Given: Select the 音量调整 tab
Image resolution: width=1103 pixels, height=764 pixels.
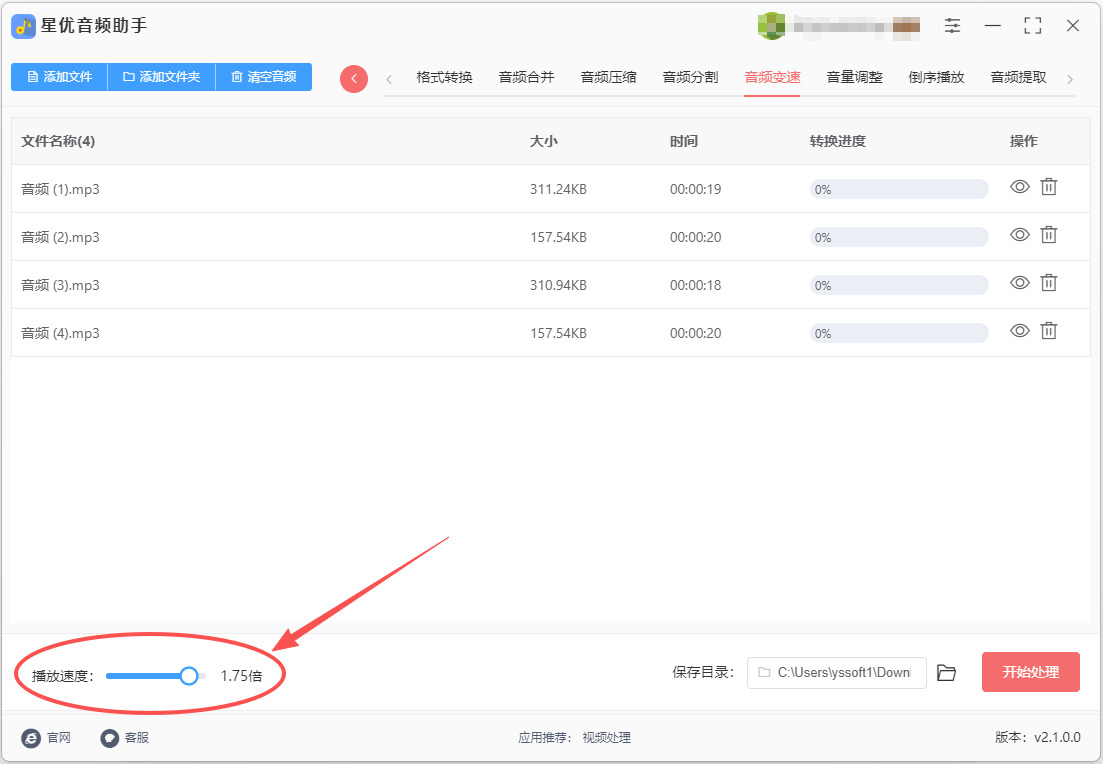Looking at the screenshot, I should coord(855,77).
